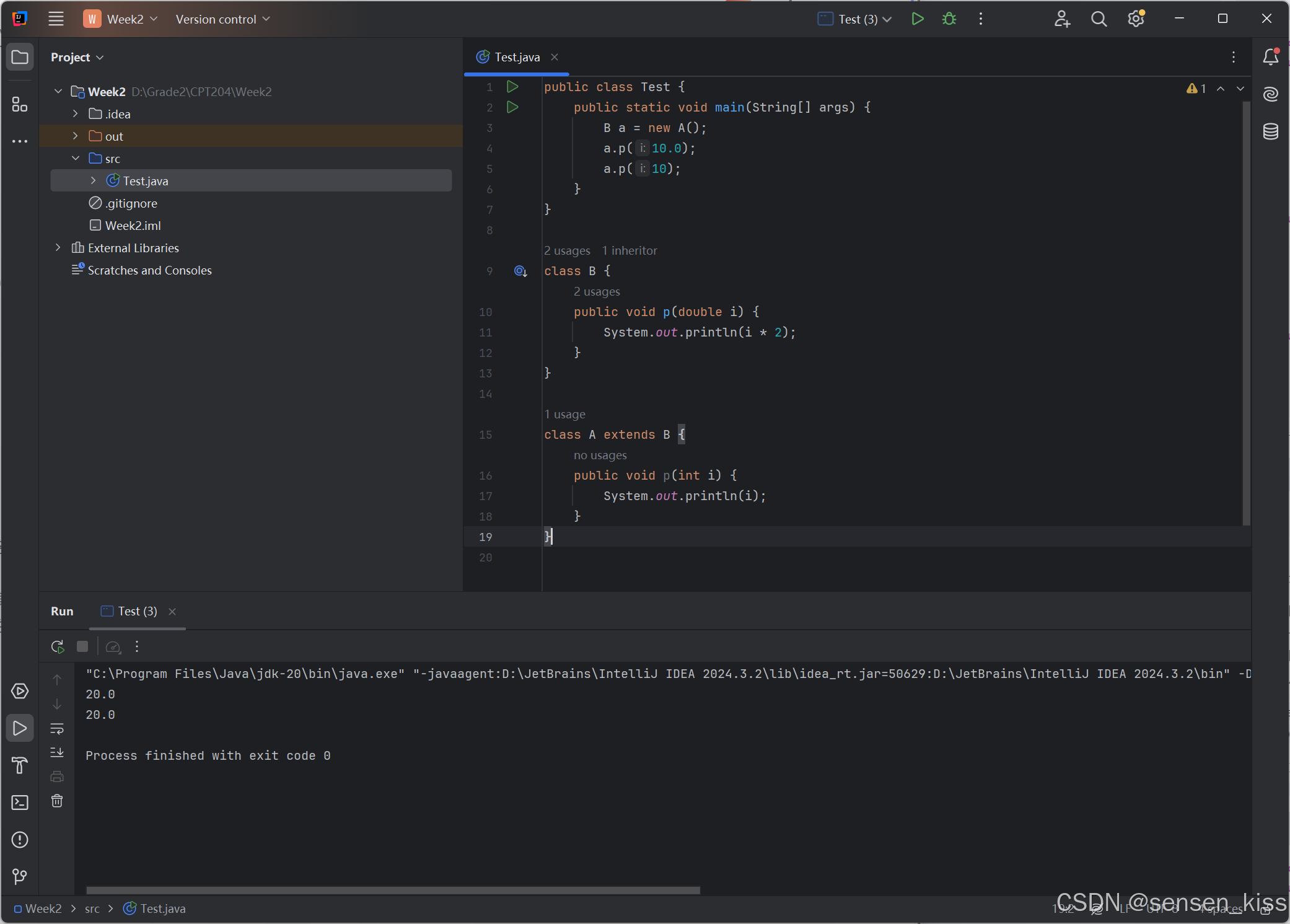Image resolution: width=1290 pixels, height=924 pixels.
Task: Open the warning indicator showing 1 problem
Action: 1196,89
